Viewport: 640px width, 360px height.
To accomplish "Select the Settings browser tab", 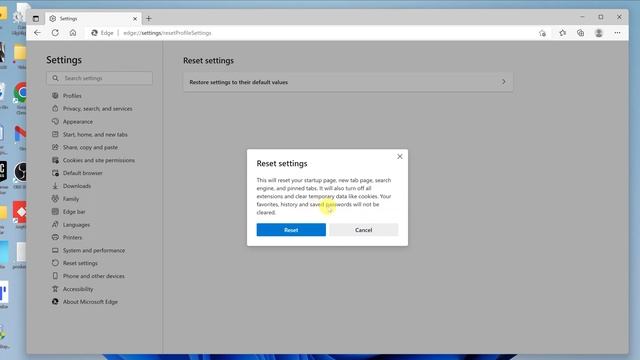I will coord(93,19).
